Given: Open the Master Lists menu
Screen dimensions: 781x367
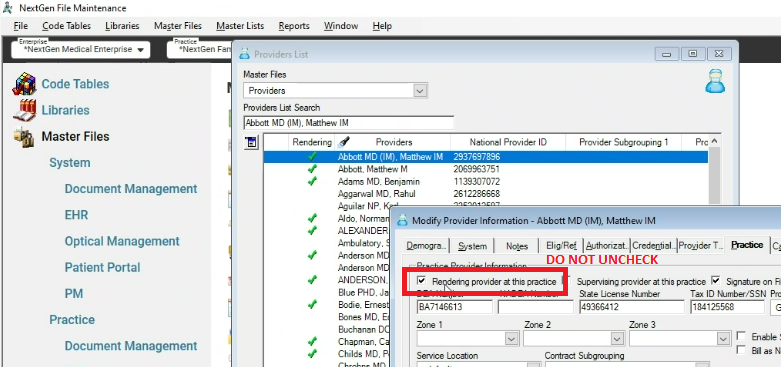Looking at the screenshot, I should point(240,26).
